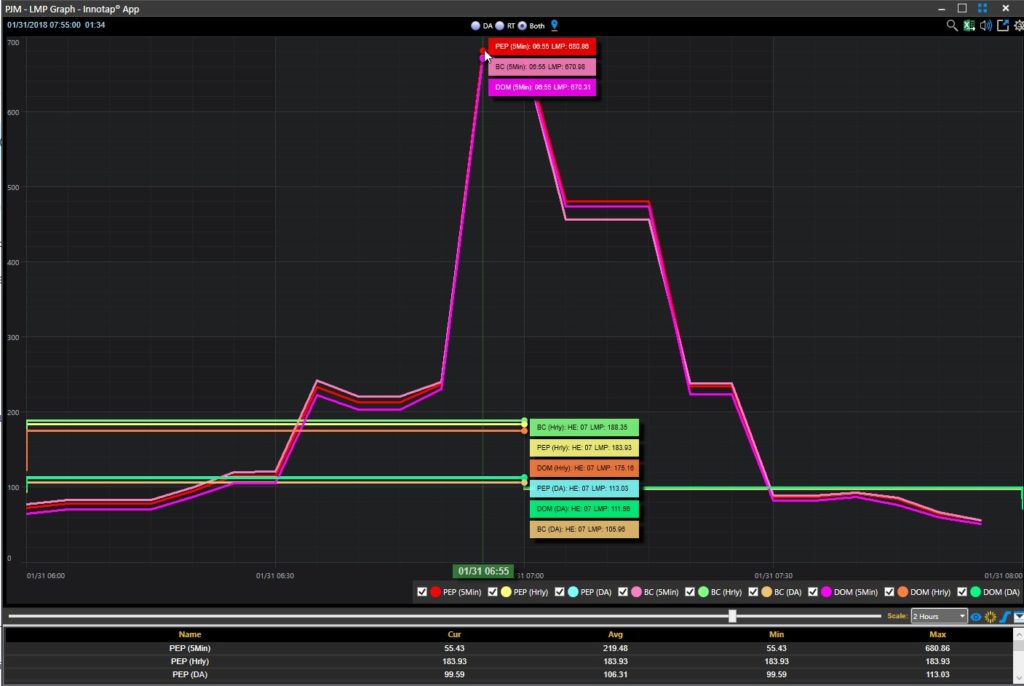Image resolution: width=1024 pixels, height=686 pixels.
Task: Click the pink BC (5Min) legend color dot
Action: coord(637,592)
